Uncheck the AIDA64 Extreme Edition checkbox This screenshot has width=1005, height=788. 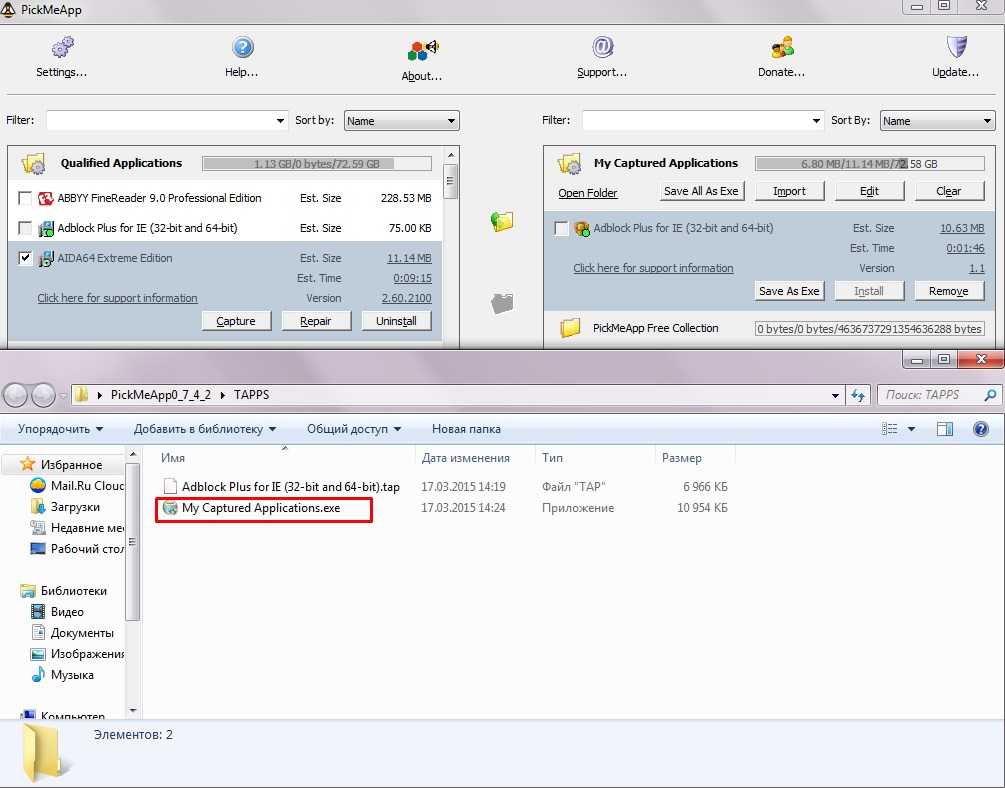pyautogui.click(x=26, y=258)
